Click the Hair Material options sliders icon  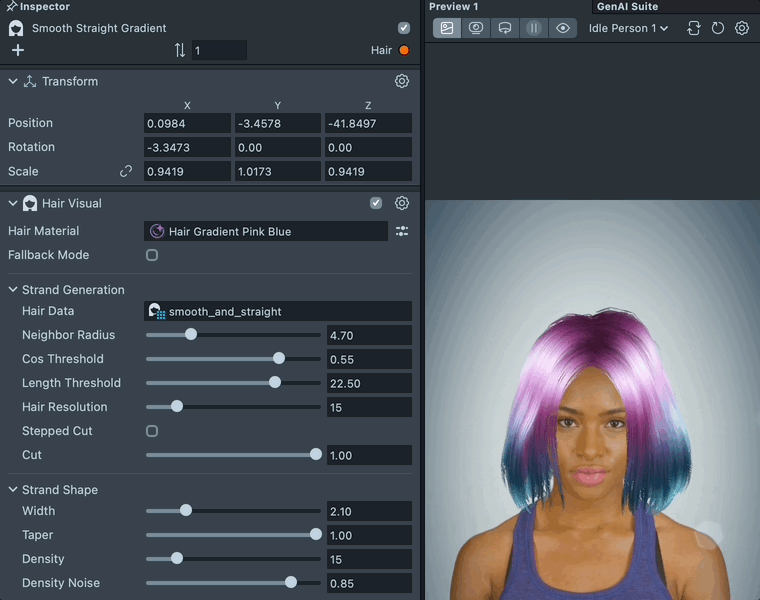(402, 231)
